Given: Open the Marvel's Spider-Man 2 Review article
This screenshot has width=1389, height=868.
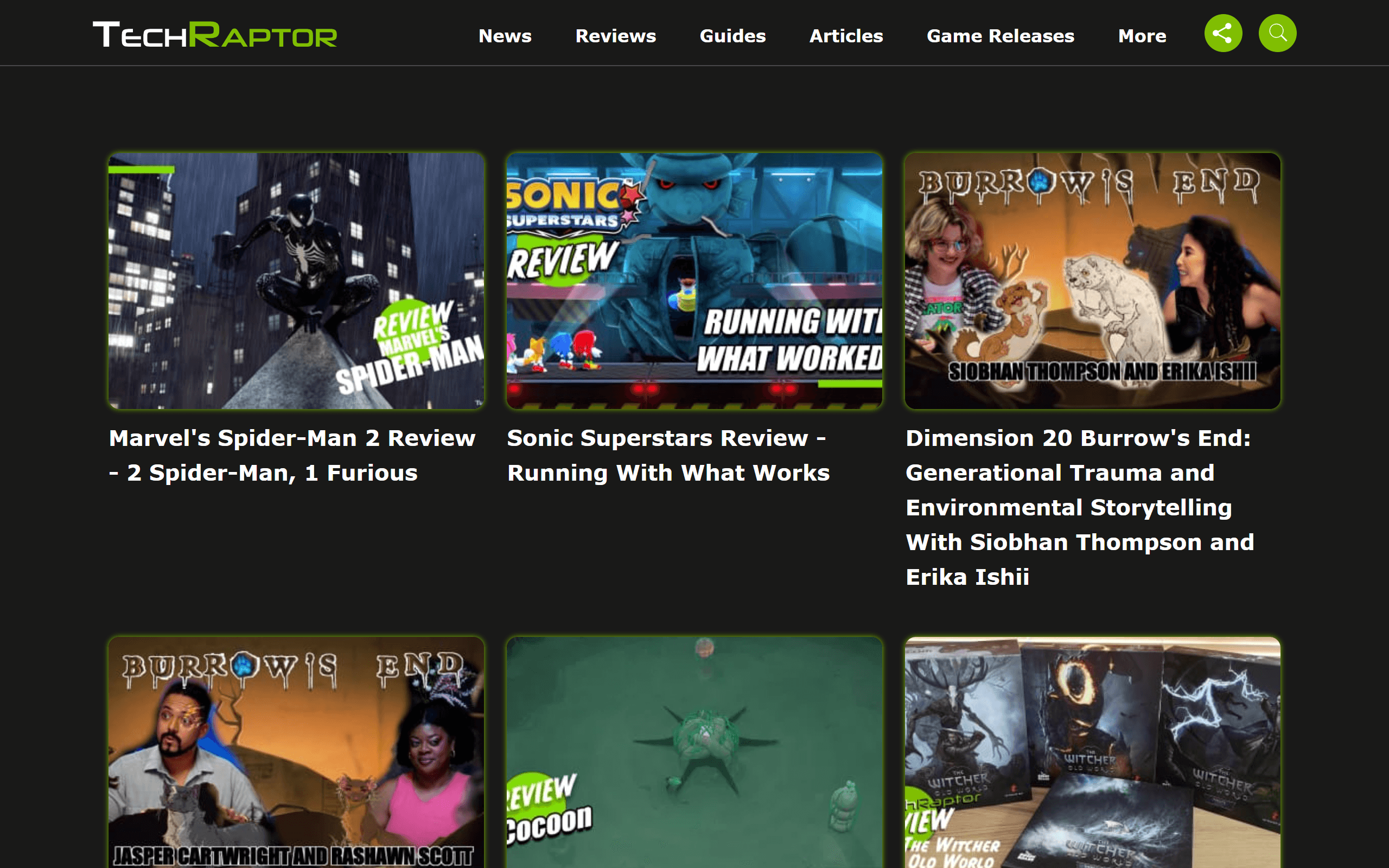Looking at the screenshot, I should click(292, 455).
